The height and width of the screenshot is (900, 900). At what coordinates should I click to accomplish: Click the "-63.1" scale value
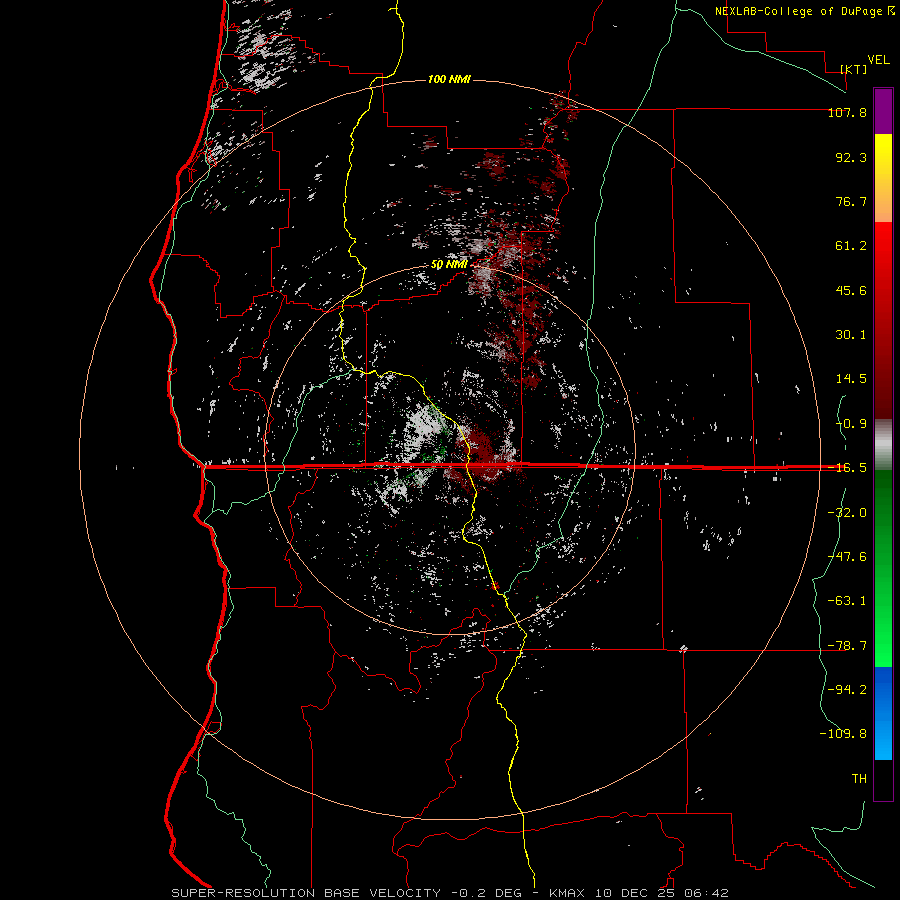tap(847, 601)
